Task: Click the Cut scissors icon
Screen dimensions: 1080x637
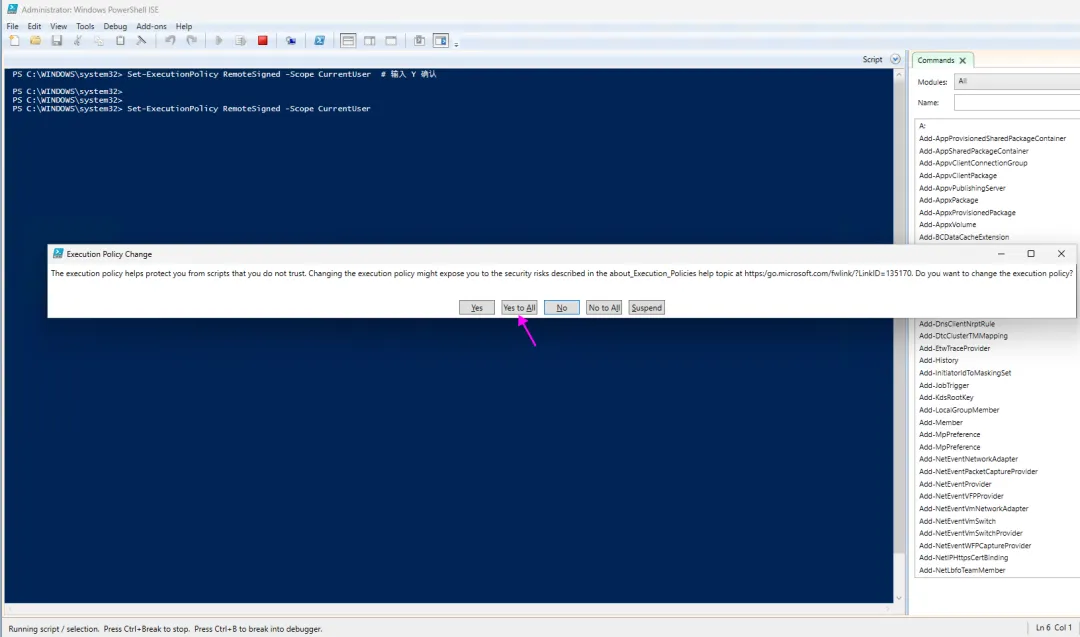Action: 78,41
